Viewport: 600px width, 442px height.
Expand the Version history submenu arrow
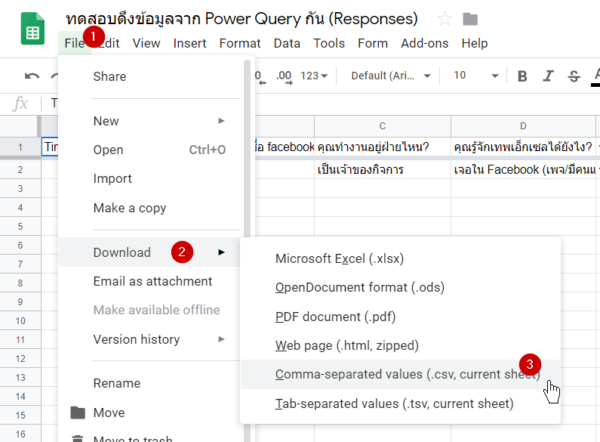[x=221, y=339]
